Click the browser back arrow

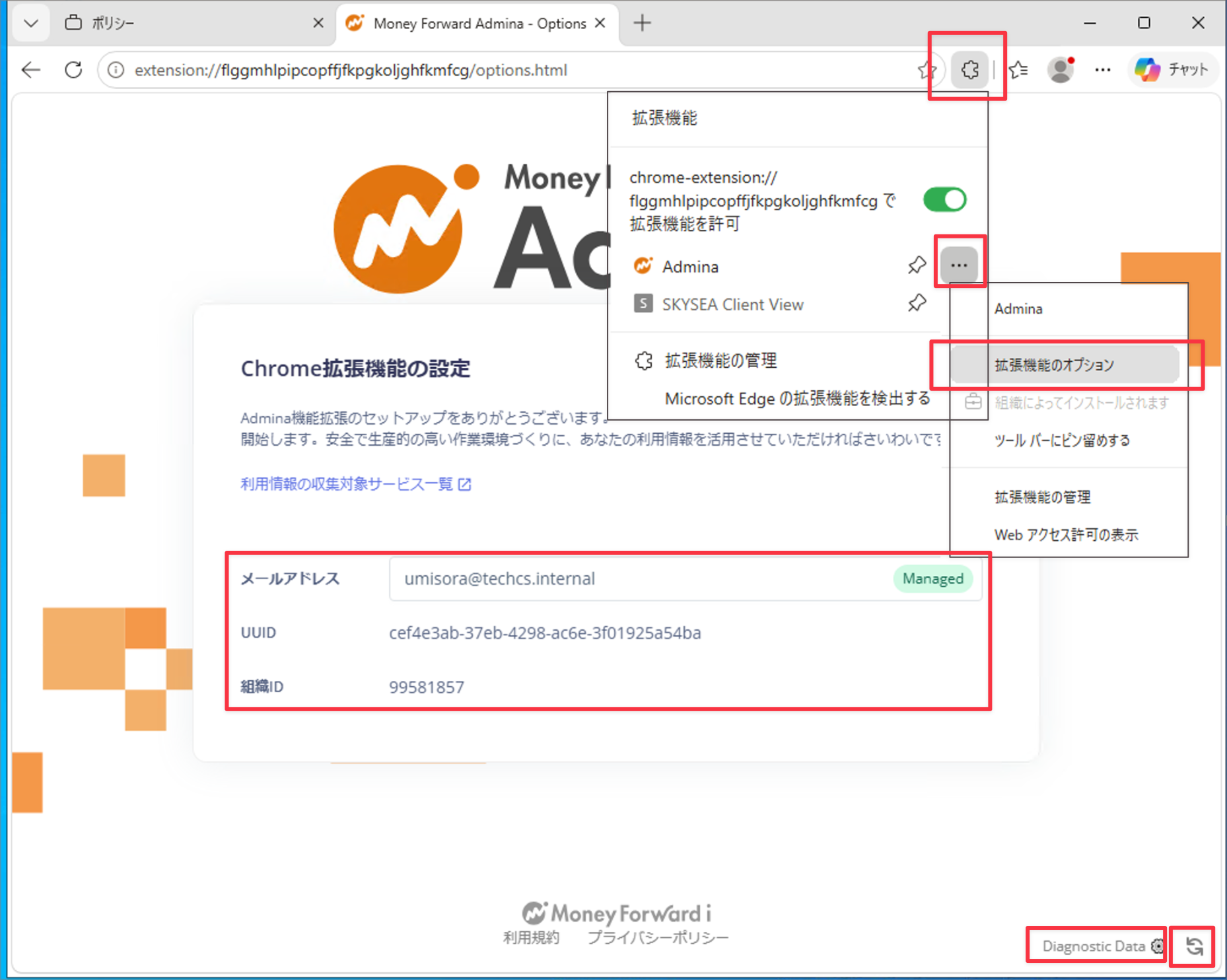[31, 70]
